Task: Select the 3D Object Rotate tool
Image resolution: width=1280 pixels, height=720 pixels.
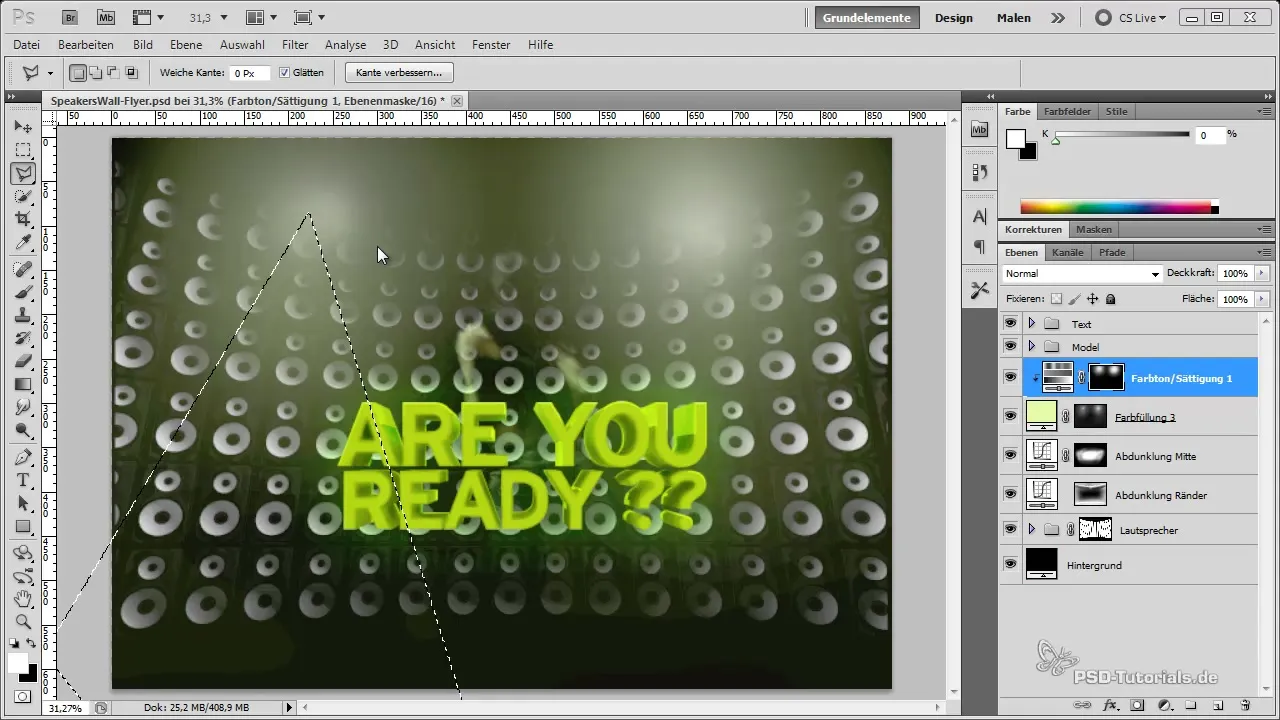Action: coord(23,553)
